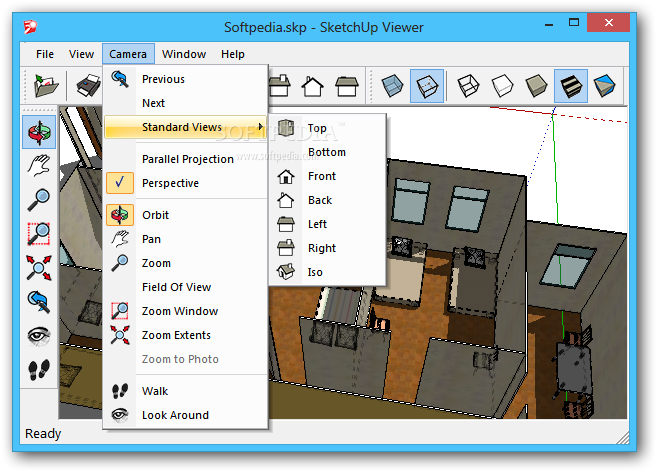Enable Parallel Projection mode
The width and height of the screenshot is (657, 472).
coord(185,159)
